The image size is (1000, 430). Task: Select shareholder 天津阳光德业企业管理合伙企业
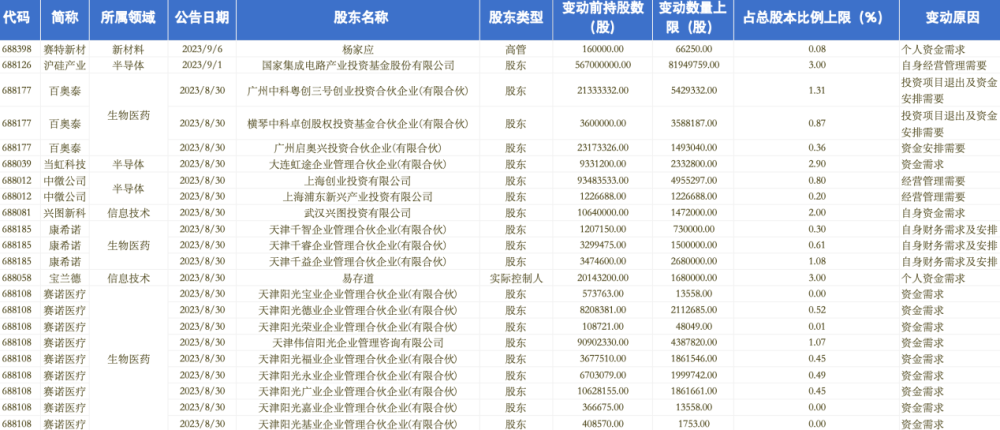pyautogui.click(x=358, y=310)
